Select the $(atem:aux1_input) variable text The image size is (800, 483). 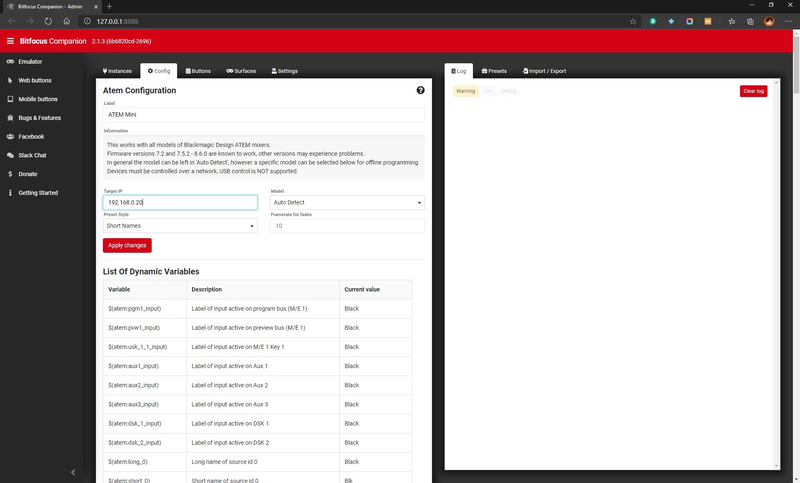pyautogui.click(x=133, y=366)
